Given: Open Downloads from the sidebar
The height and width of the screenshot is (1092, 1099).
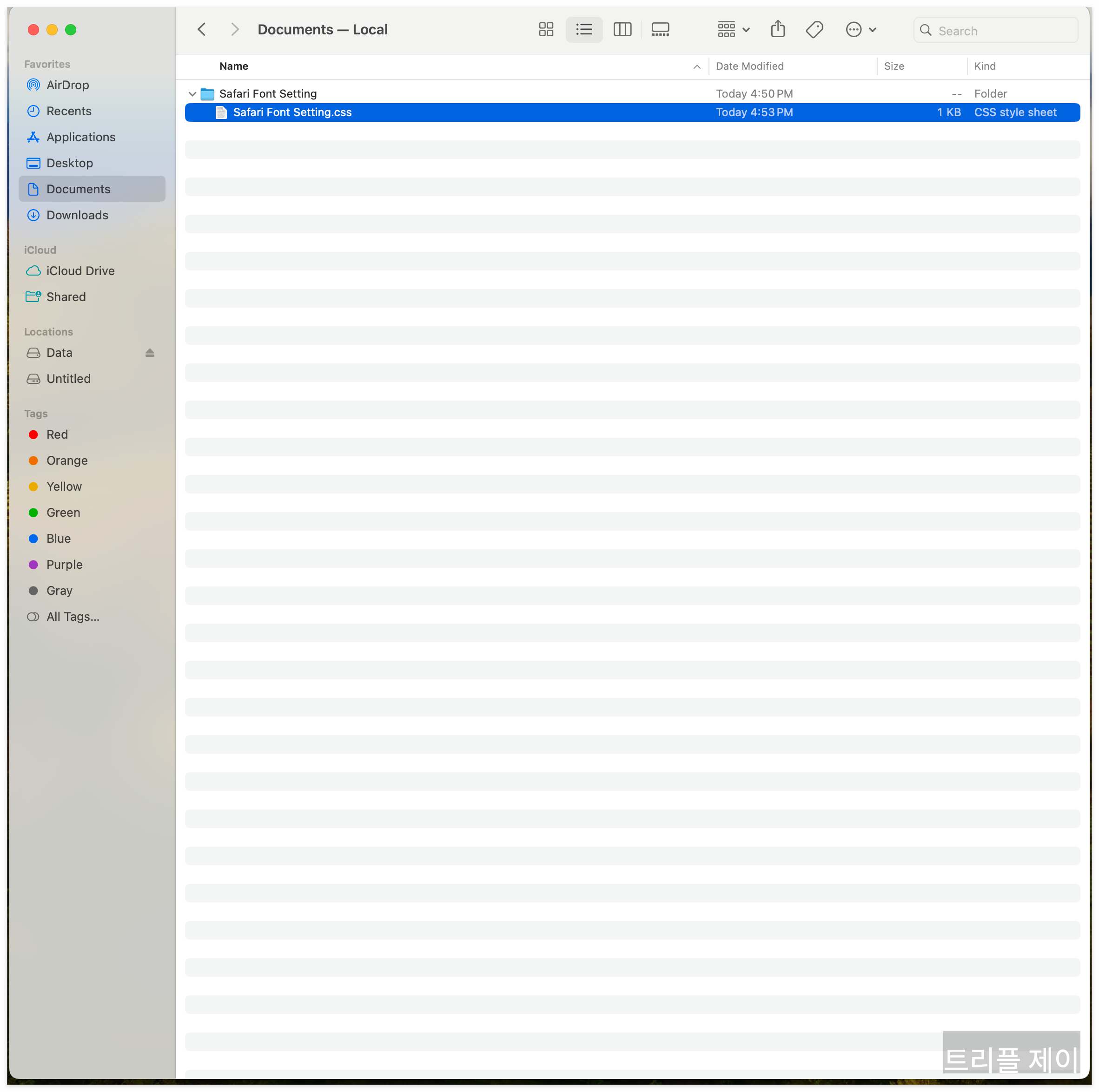Looking at the screenshot, I should point(77,216).
